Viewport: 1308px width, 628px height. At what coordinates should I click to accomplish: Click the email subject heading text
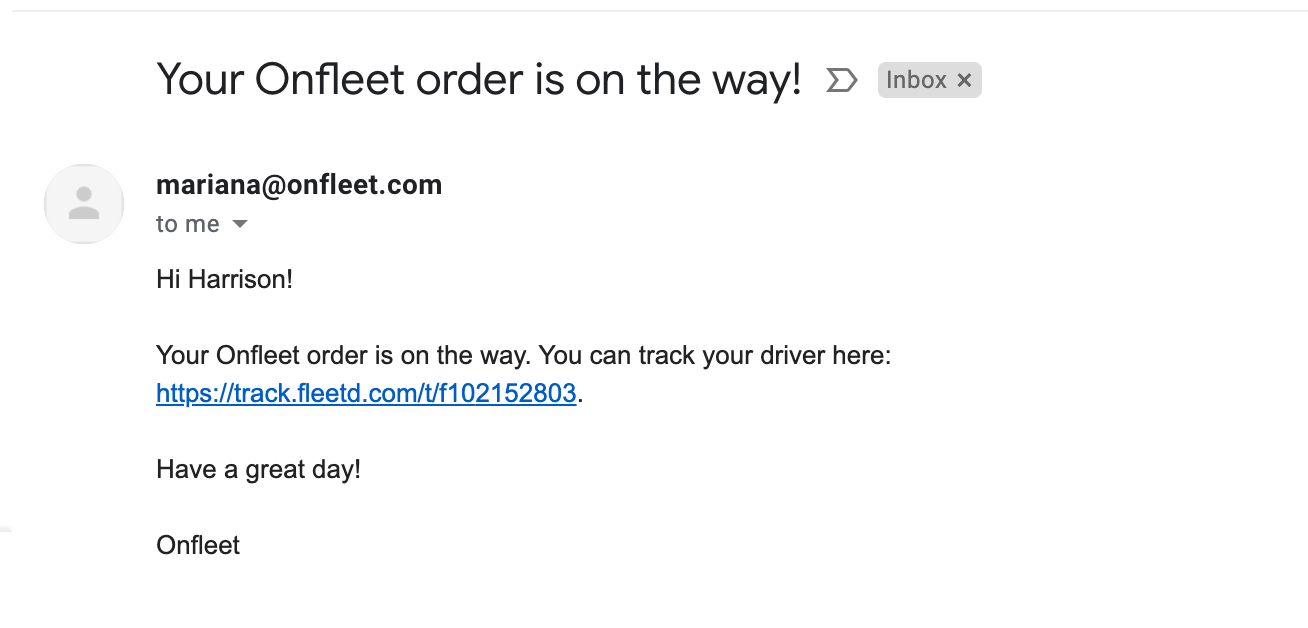tap(479, 79)
